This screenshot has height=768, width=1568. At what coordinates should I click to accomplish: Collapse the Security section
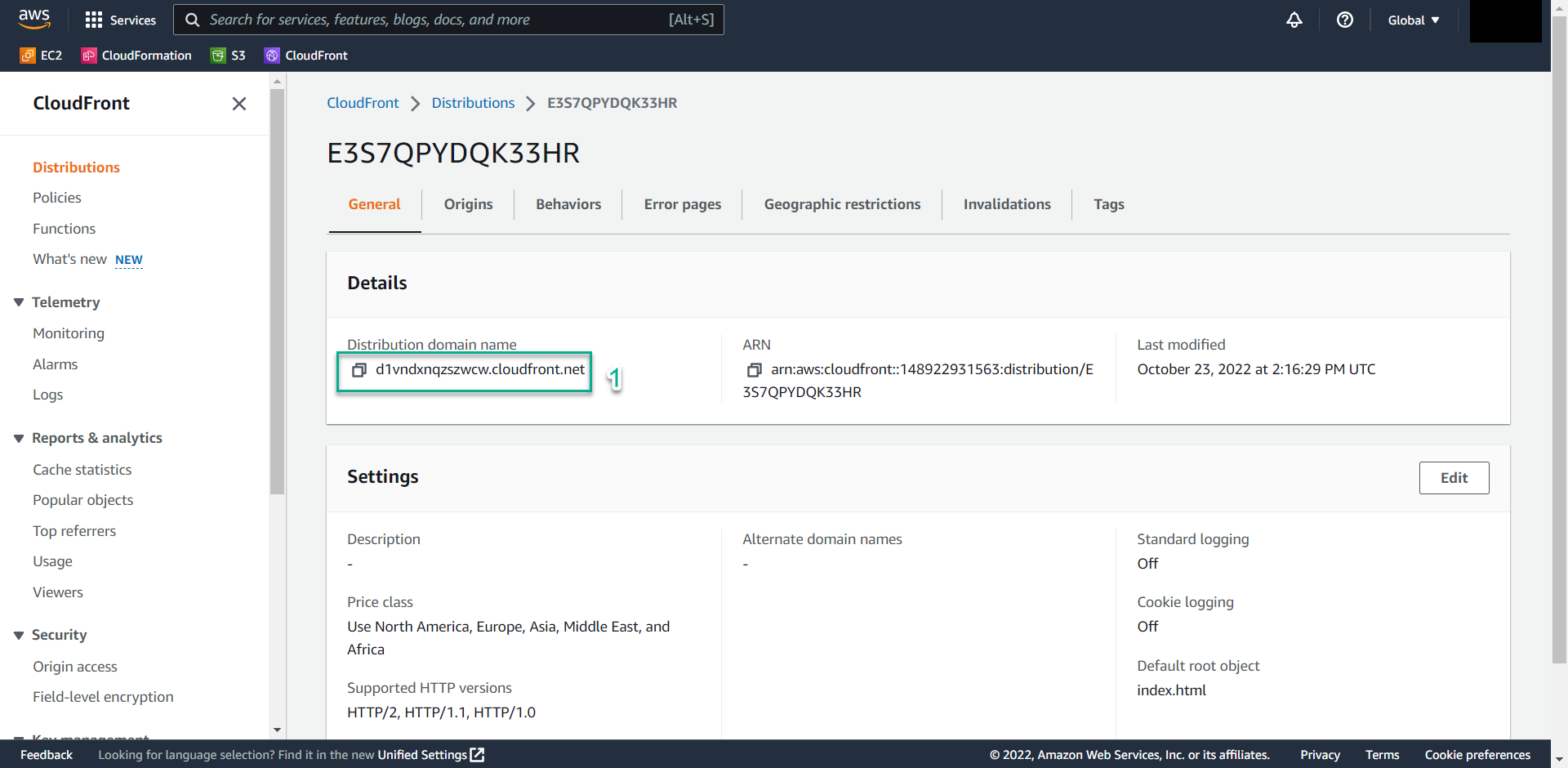pyautogui.click(x=19, y=636)
